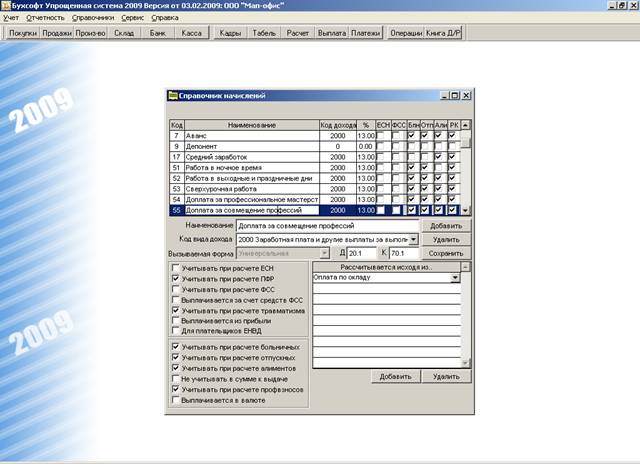
Task: Uncheck 'Учитывать при расчете ПФР'
Action: point(177,278)
